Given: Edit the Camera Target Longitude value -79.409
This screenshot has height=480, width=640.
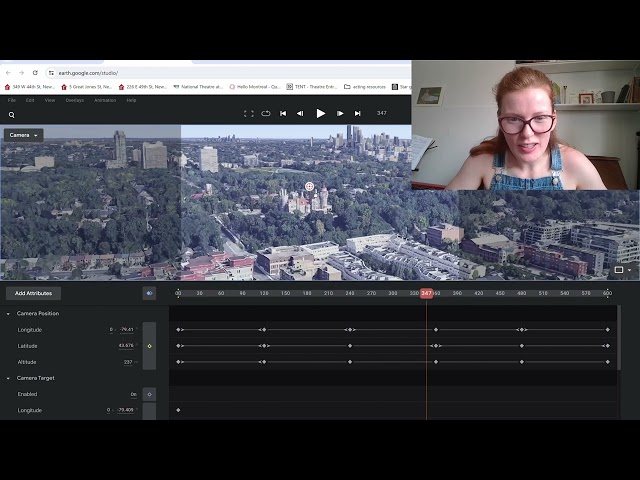Looking at the screenshot, I should tap(126, 410).
